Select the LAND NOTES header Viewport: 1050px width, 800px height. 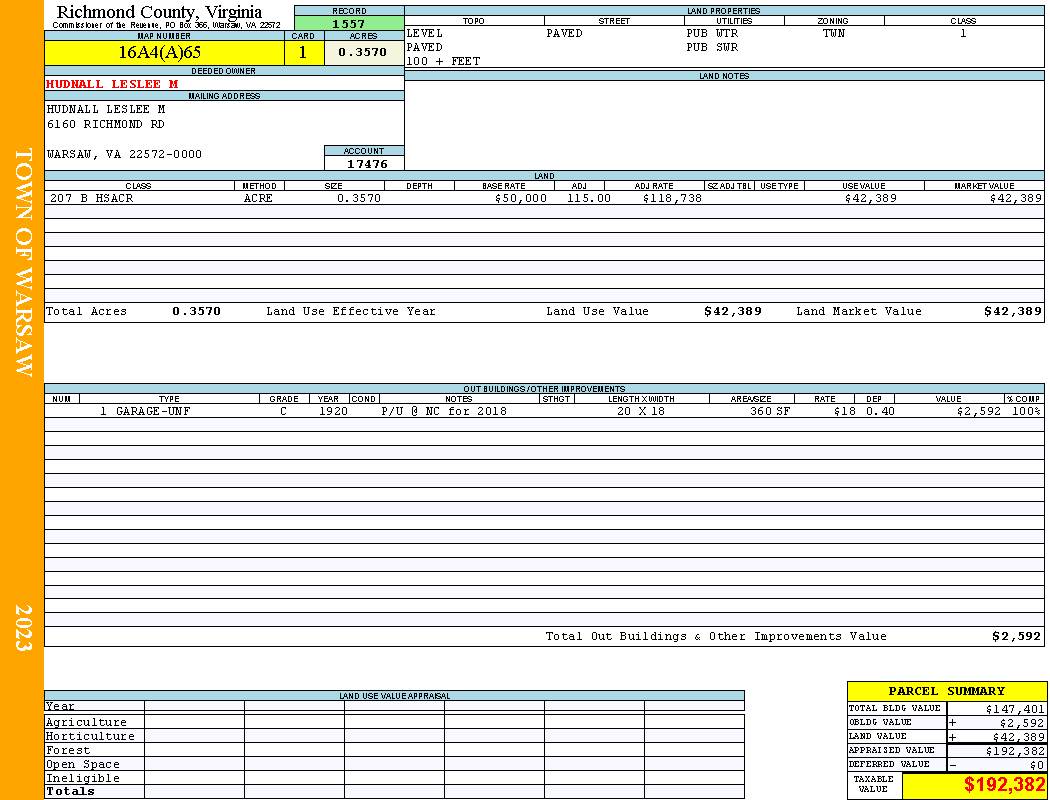tap(724, 76)
